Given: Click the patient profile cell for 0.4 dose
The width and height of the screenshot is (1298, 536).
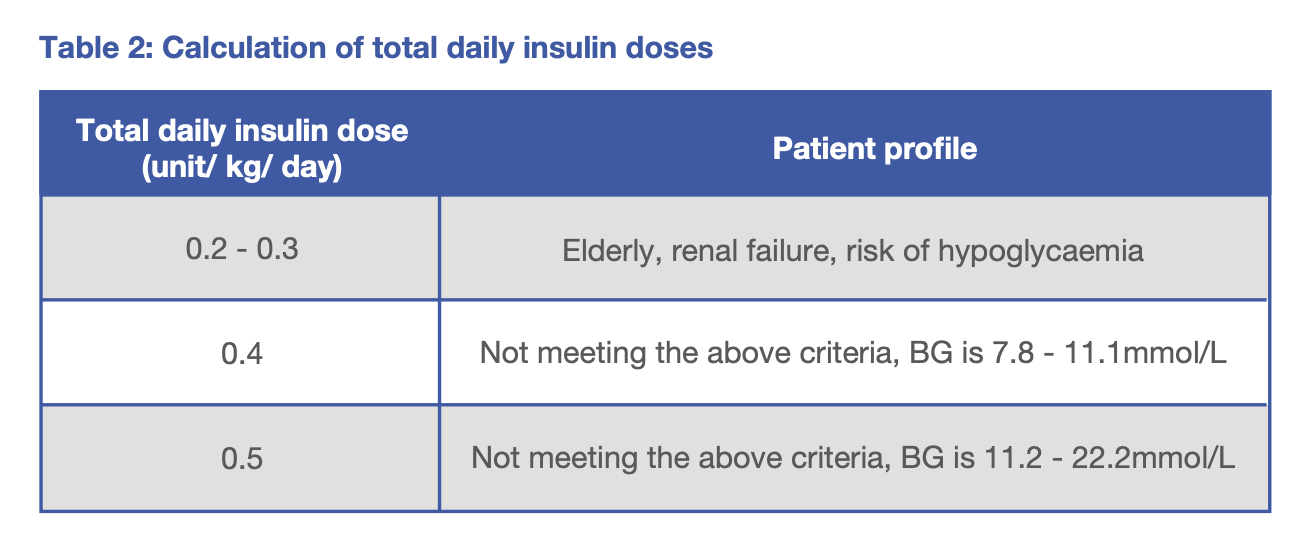Looking at the screenshot, I should 853,353.
